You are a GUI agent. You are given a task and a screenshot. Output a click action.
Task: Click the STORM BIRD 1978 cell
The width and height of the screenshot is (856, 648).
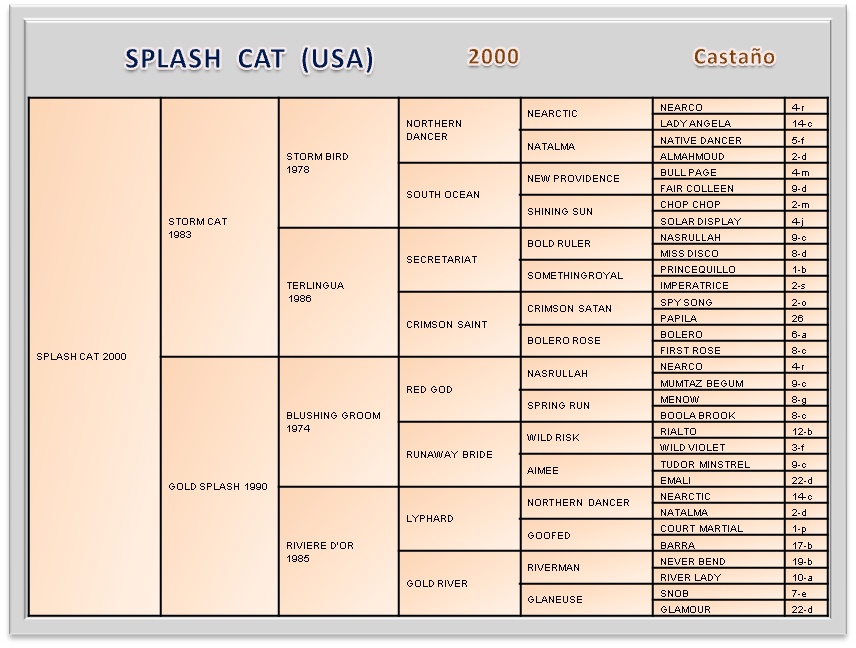(338, 163)
